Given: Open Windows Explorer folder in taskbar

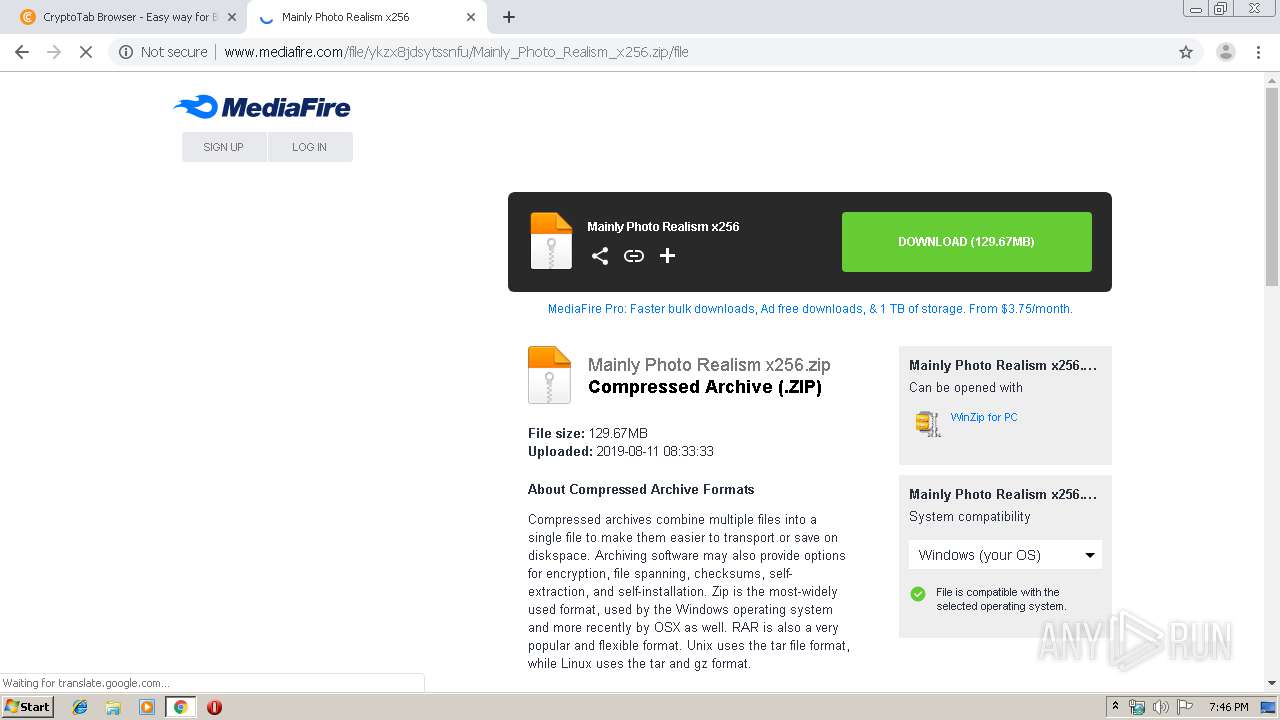Looking at the screenshot, I should pyautogui.click(x=113, y=707).
